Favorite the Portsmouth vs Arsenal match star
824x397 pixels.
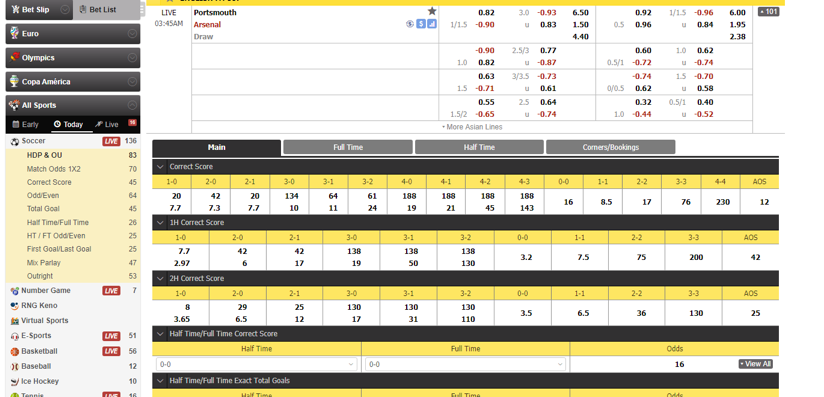coord(432,11)
